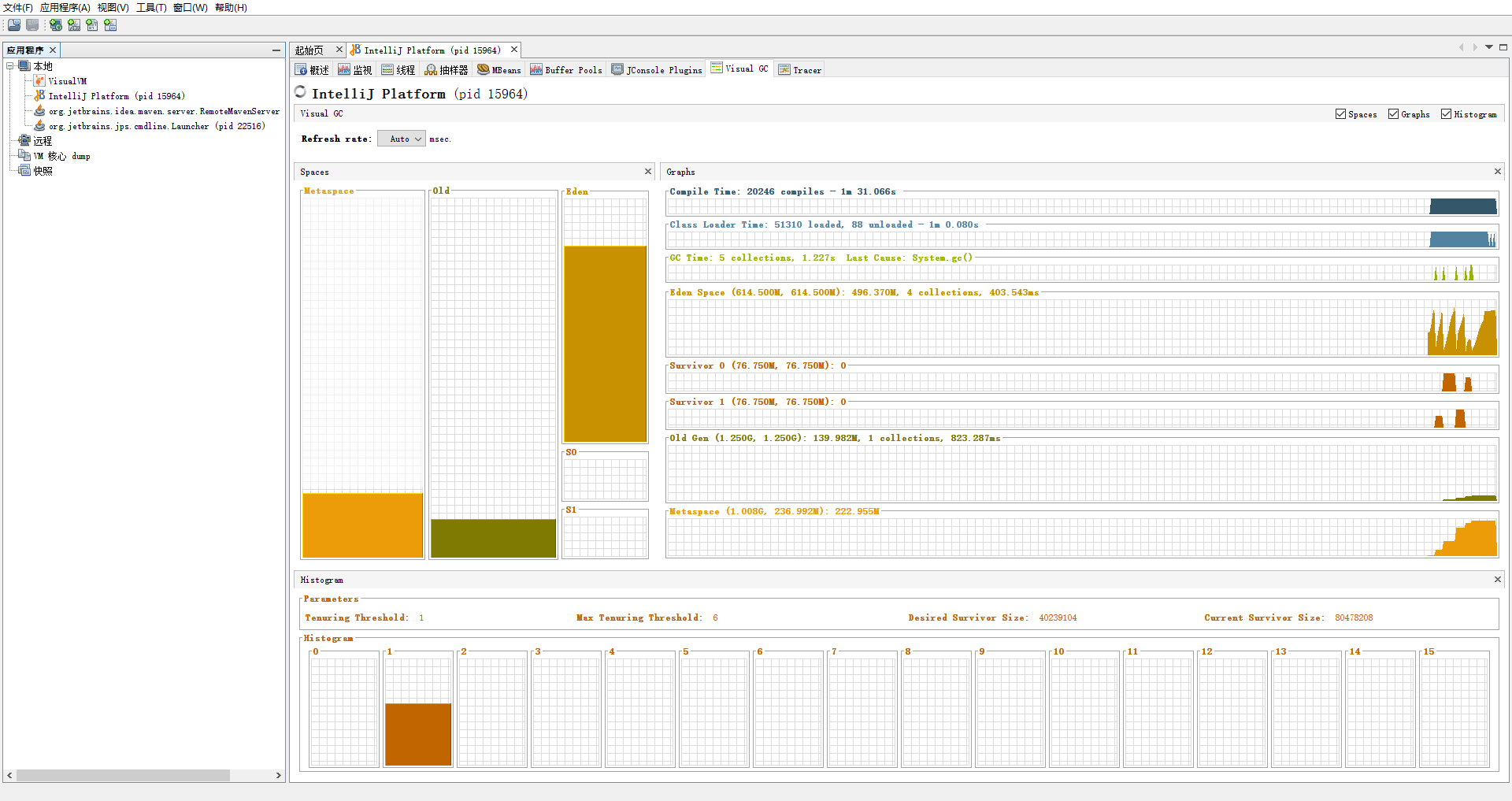This screenshot has height=801, width=1512.
Task: Select org.jetbrains.idea.maven.server.RemoteMavenServer in tree
Action: [164, 112]
